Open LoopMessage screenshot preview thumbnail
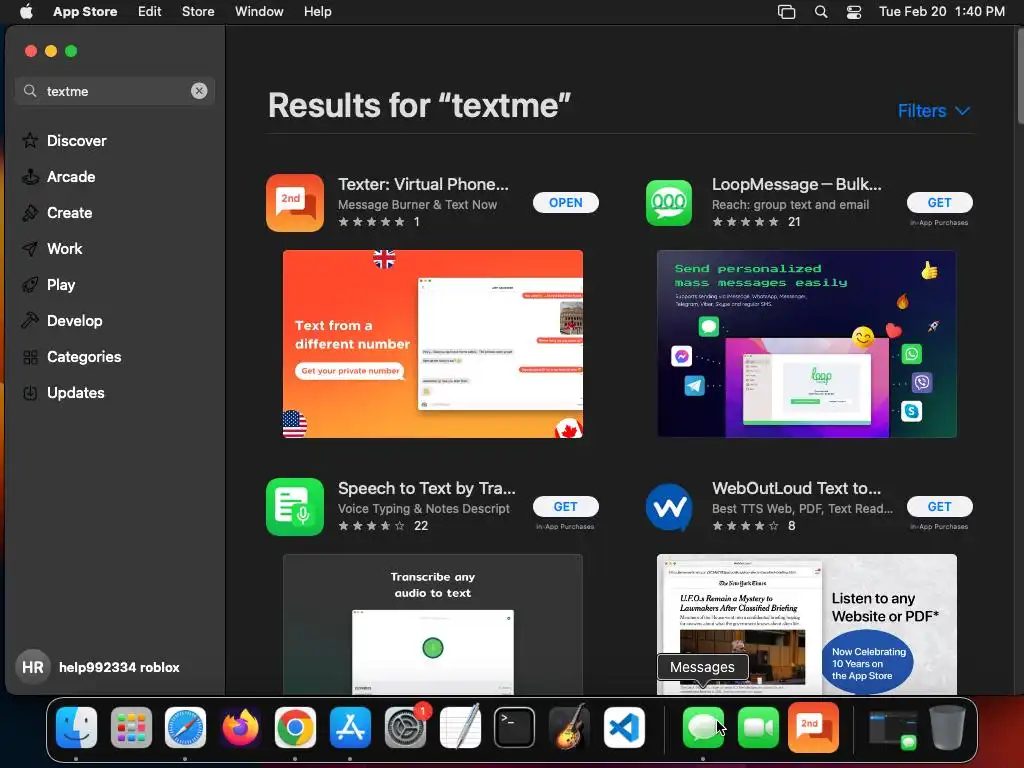This screenshot has height=768, width=1024. [x=807, y=344]
